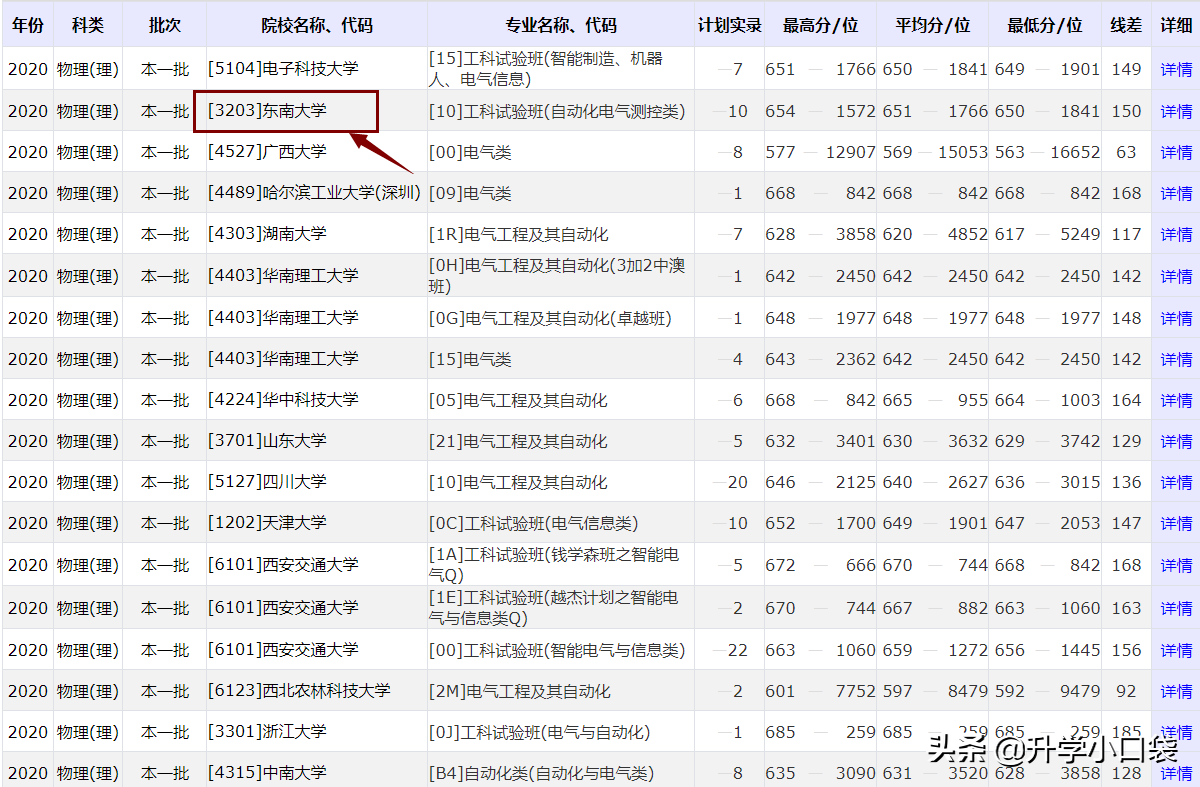Click major [15]工科试验班(智能制造、机器人、电气信息)
Screen dimensions: 1200x787
coord(546,69)
